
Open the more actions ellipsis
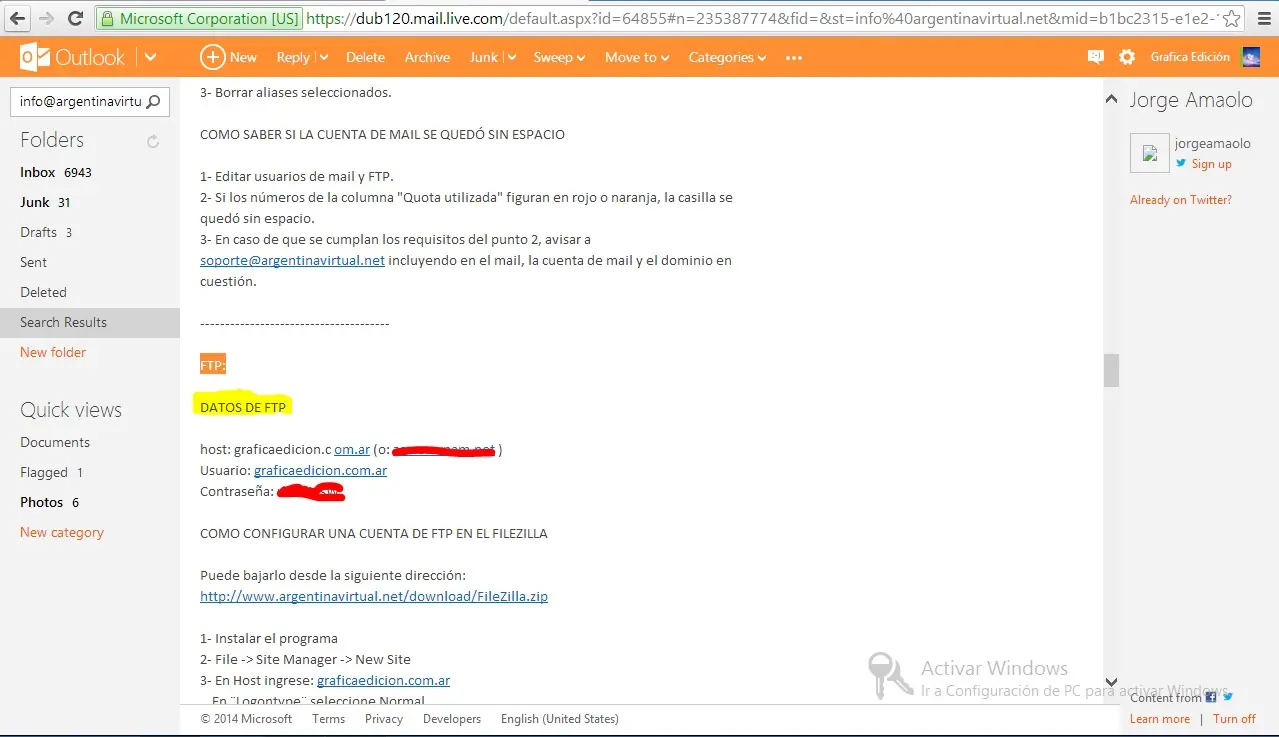(794, 58)
